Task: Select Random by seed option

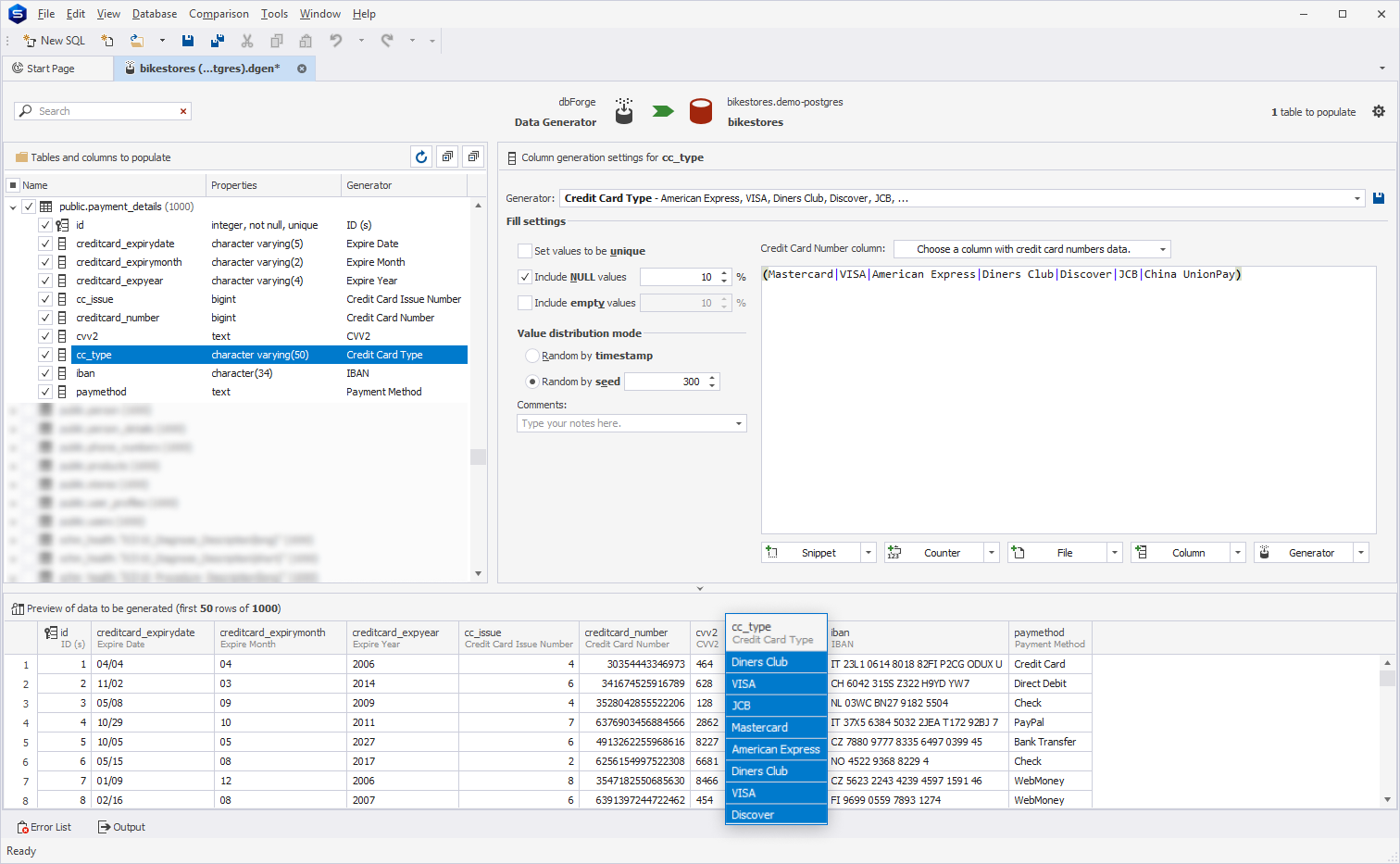Action: (x=531, y=382)
